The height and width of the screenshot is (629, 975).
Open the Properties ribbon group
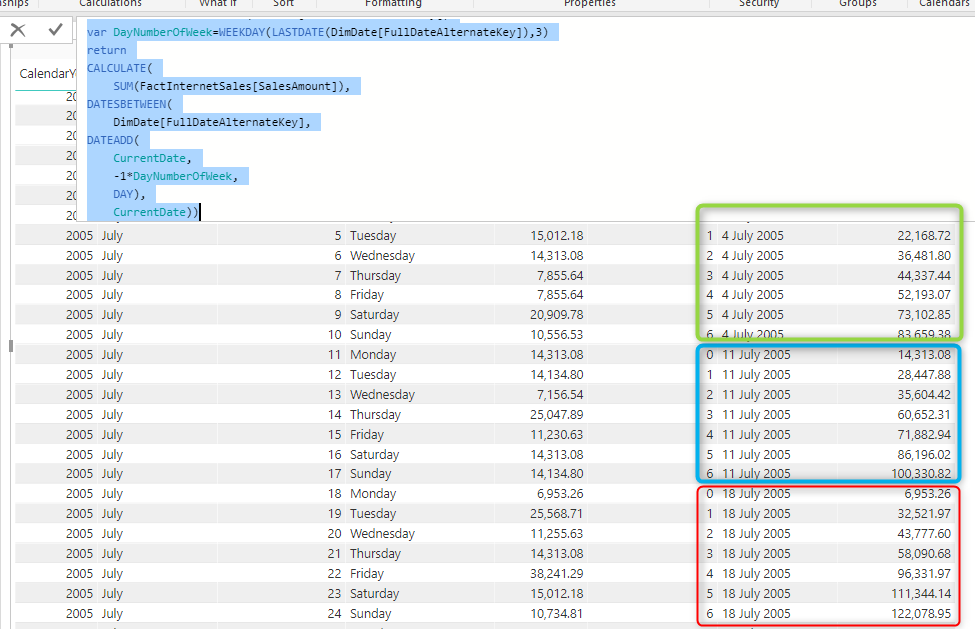click(x=589, y=4)
